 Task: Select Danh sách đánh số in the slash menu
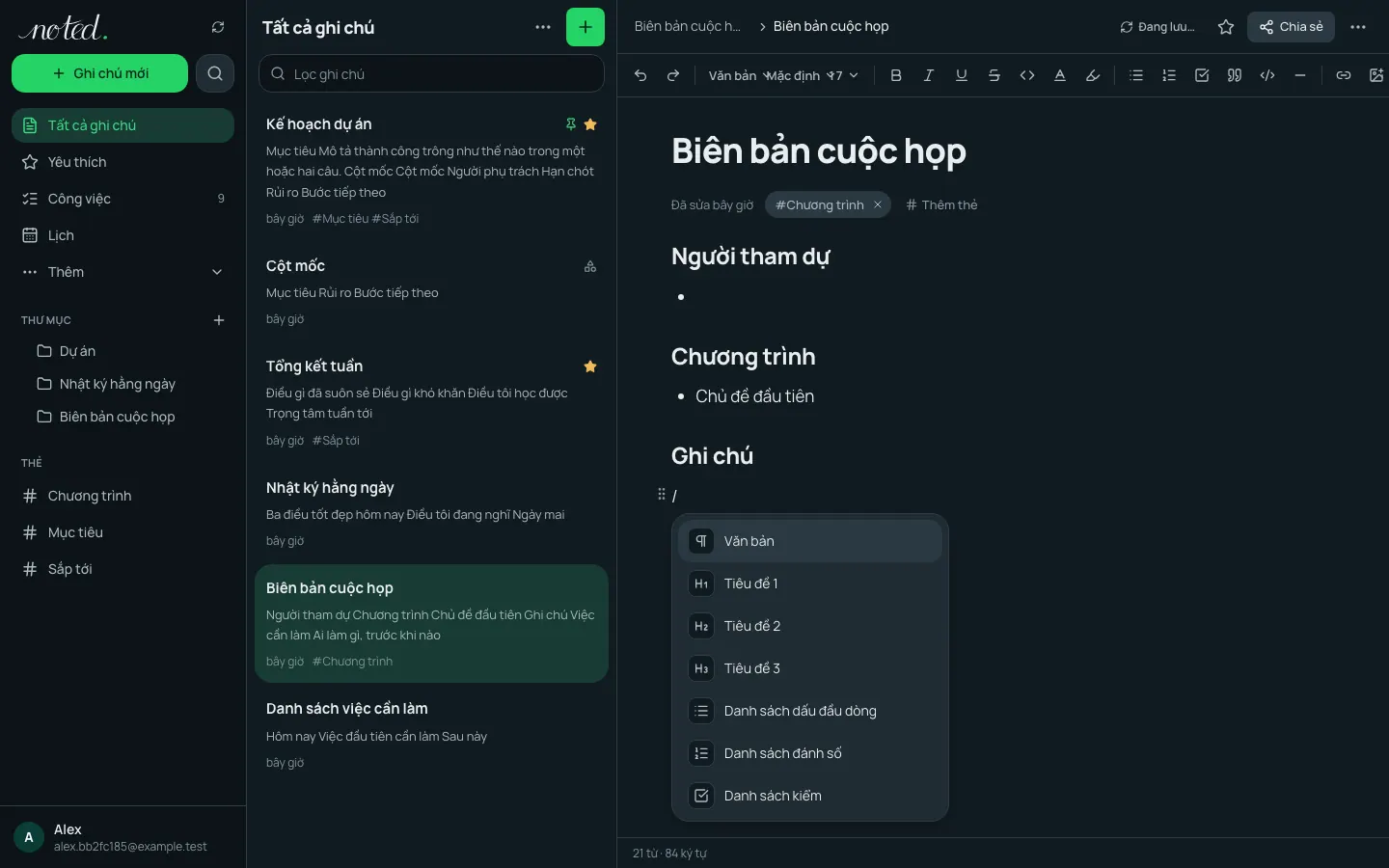(810, 753)
